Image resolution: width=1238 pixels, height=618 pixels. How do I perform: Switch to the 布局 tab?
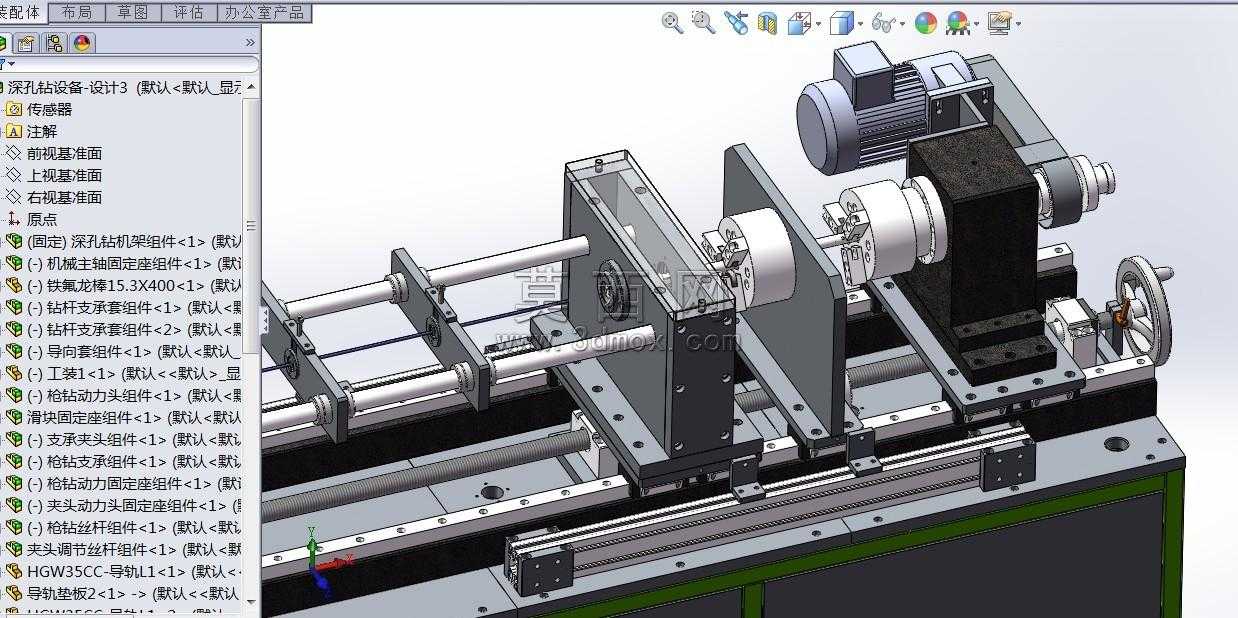pyautogui.click(x=76, y=12)
